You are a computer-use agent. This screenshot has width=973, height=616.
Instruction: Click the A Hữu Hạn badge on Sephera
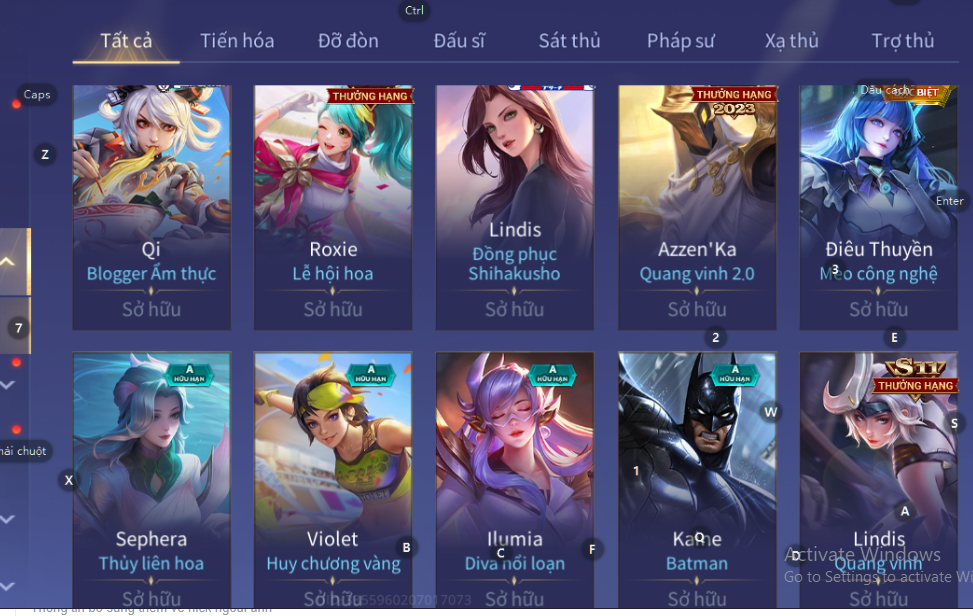(190, 374)
